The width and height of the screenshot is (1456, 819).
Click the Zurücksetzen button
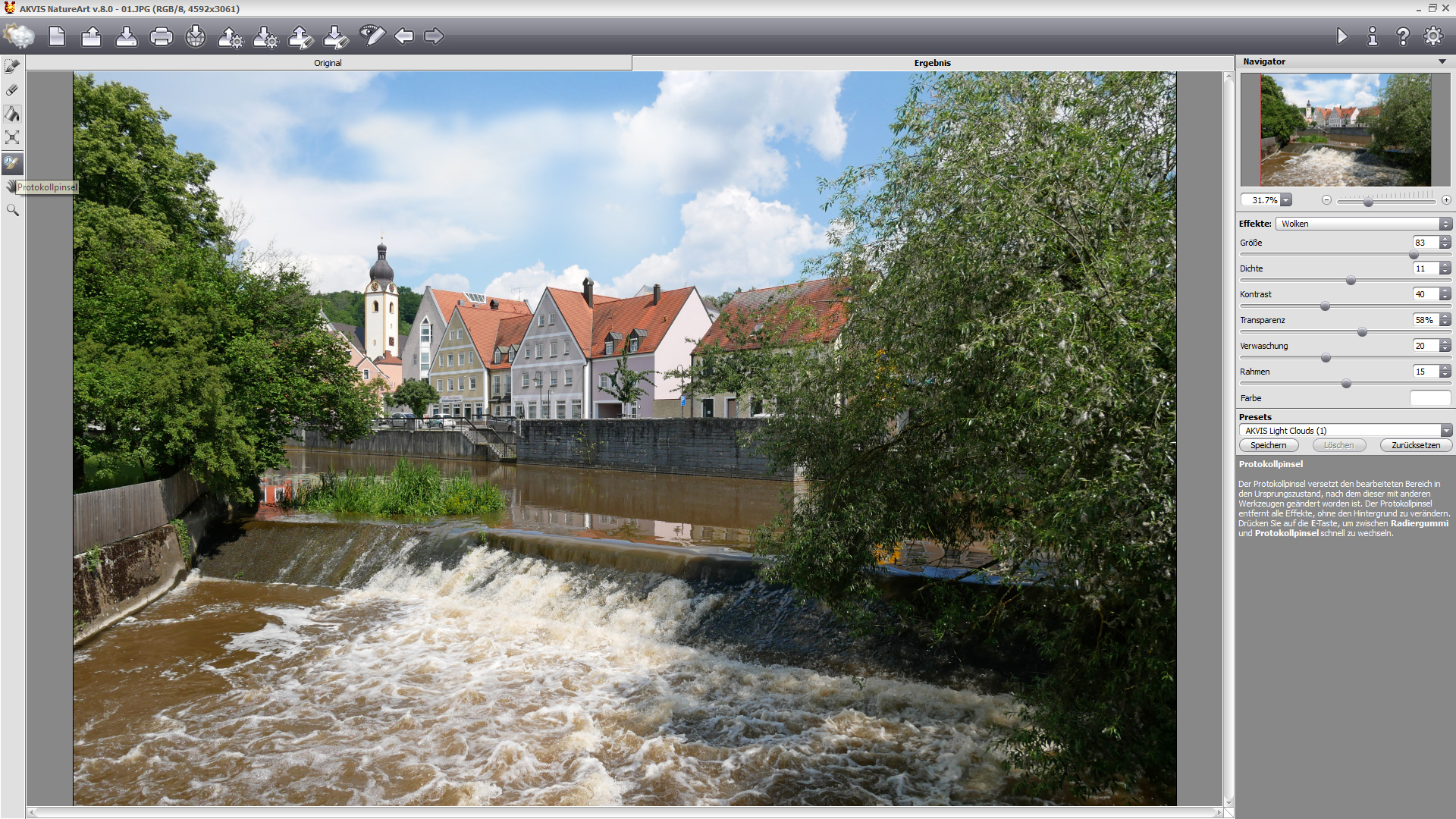pyautogui.click(x=1416, y=445)
